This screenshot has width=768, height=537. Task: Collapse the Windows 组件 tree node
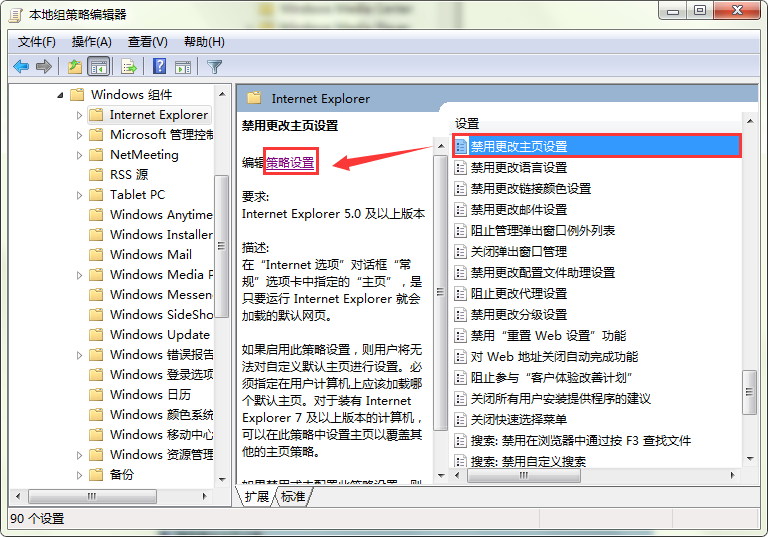pos(60,95)
